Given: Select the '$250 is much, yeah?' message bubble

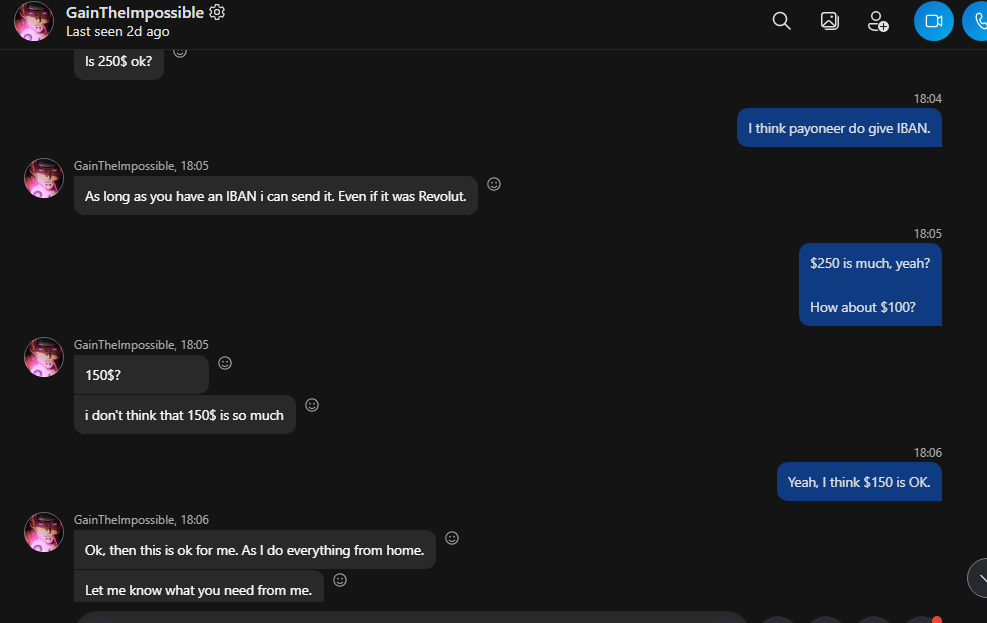Looking at the screenshot, I should 870,284.
